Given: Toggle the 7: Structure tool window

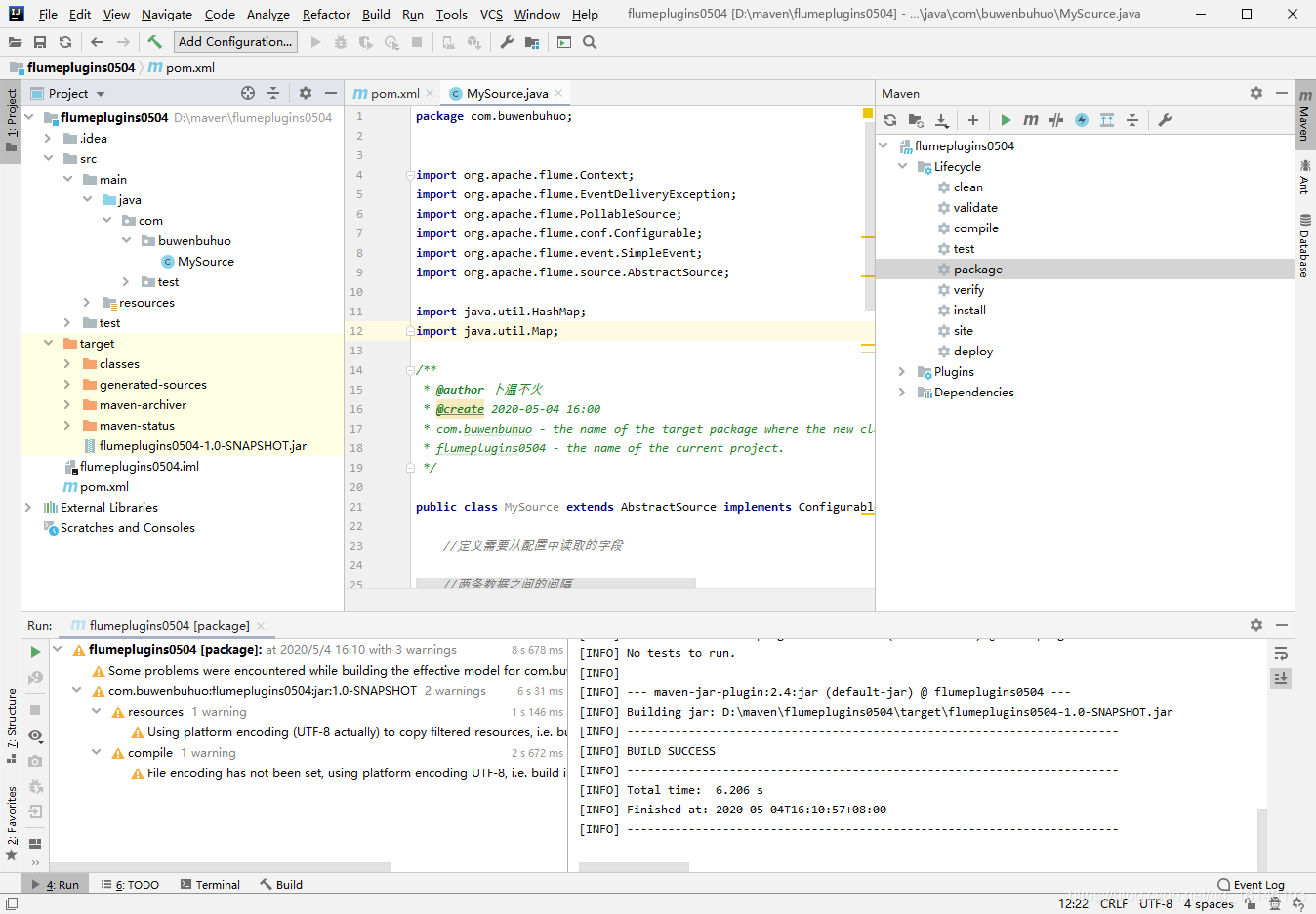Looking at the screenshot, I should pos(11,726).
